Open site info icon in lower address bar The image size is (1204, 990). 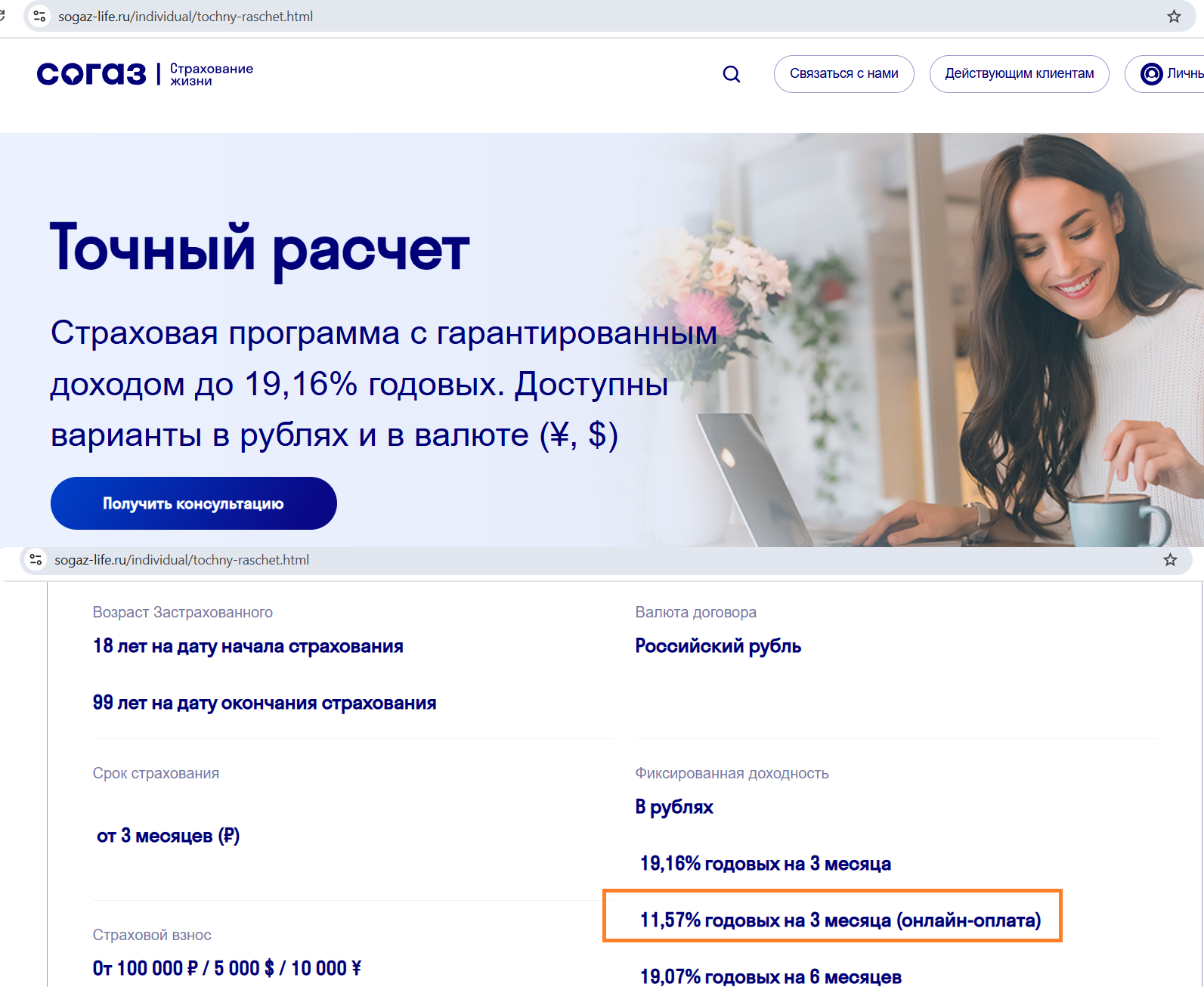pyautogui.click(x=36, y=560)
